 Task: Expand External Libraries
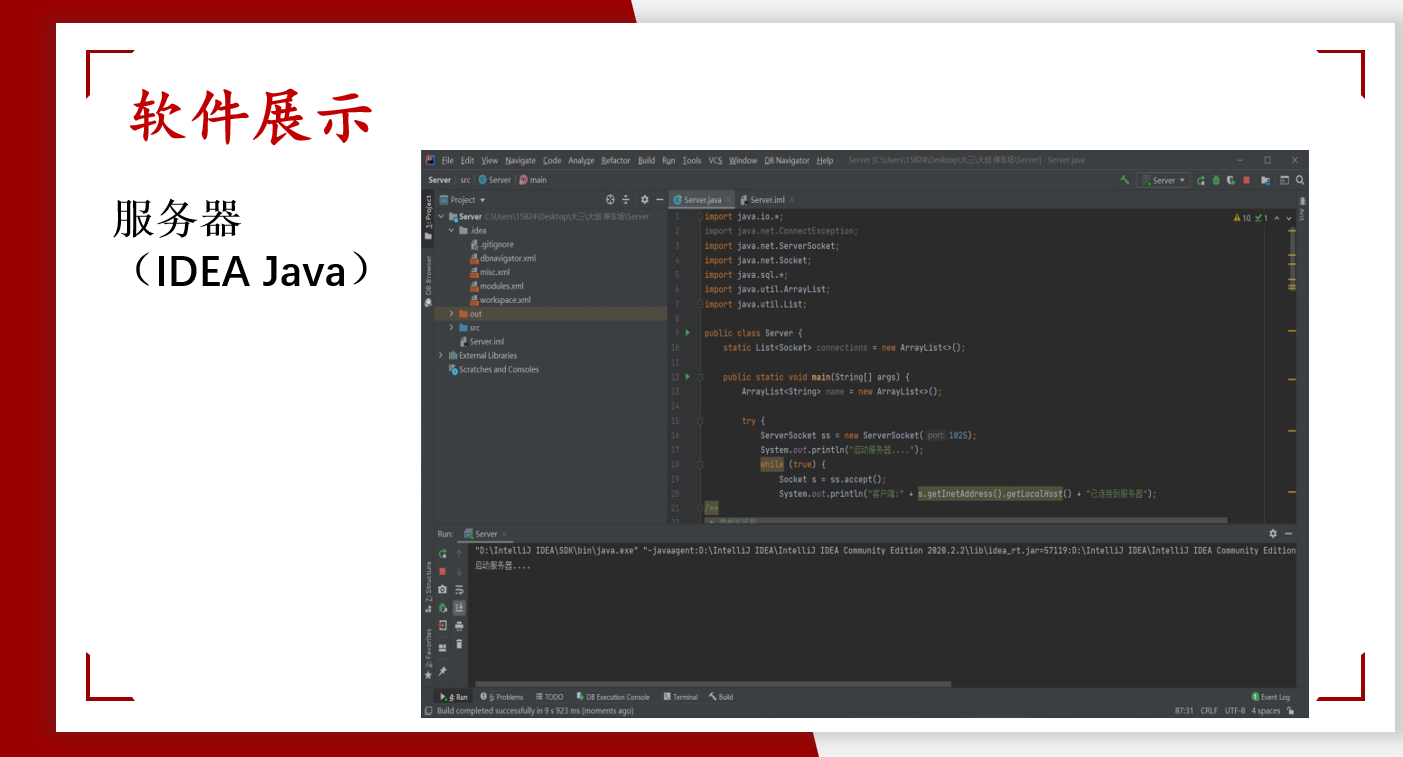point(441,355)
